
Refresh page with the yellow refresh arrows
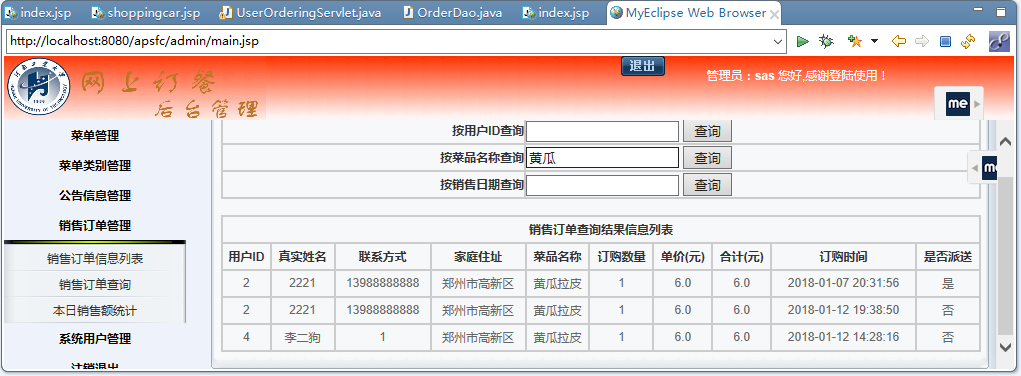[968, 41]
